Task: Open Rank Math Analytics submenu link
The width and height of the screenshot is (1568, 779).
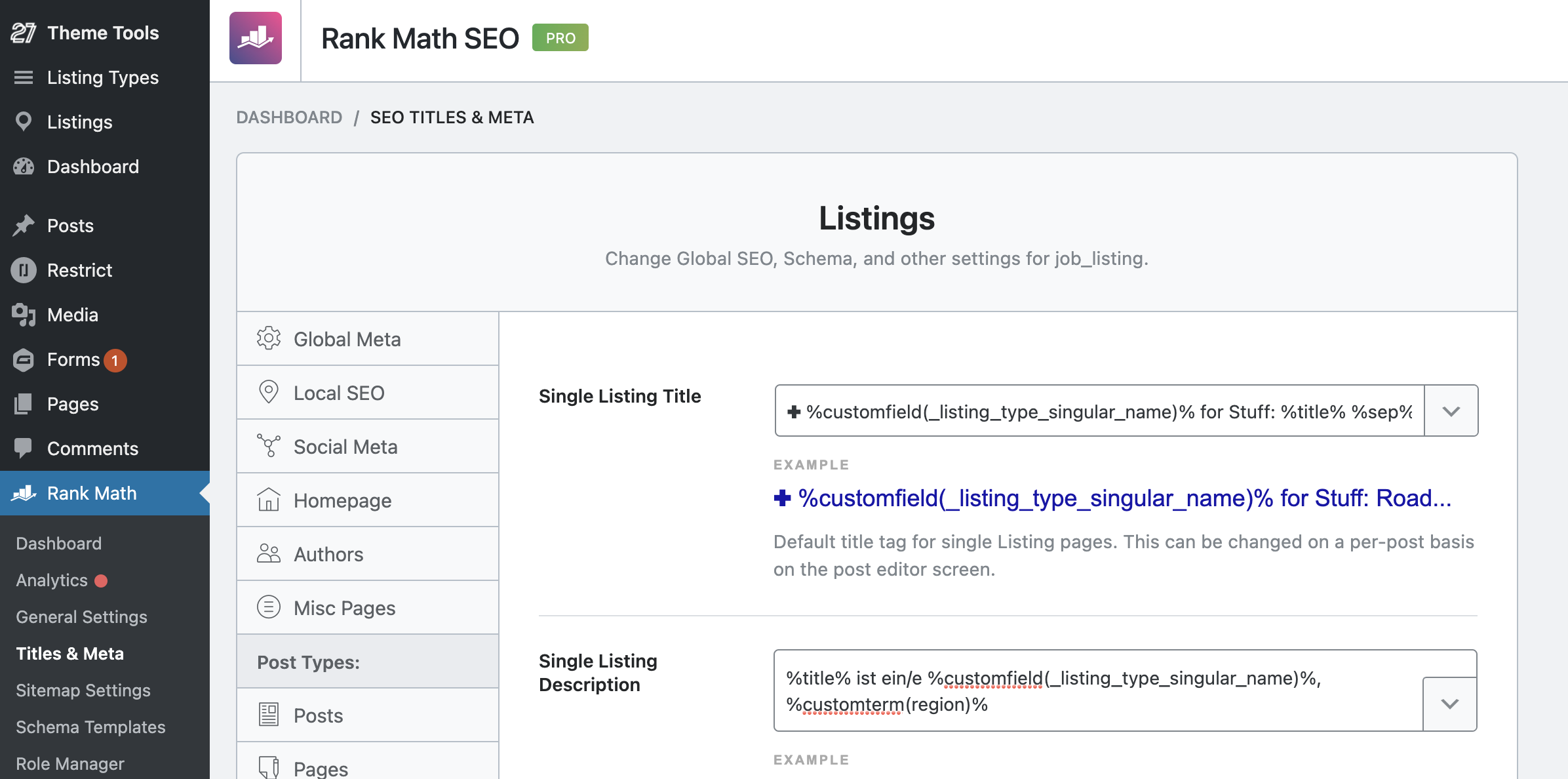Action: click(x=52, y=580)
